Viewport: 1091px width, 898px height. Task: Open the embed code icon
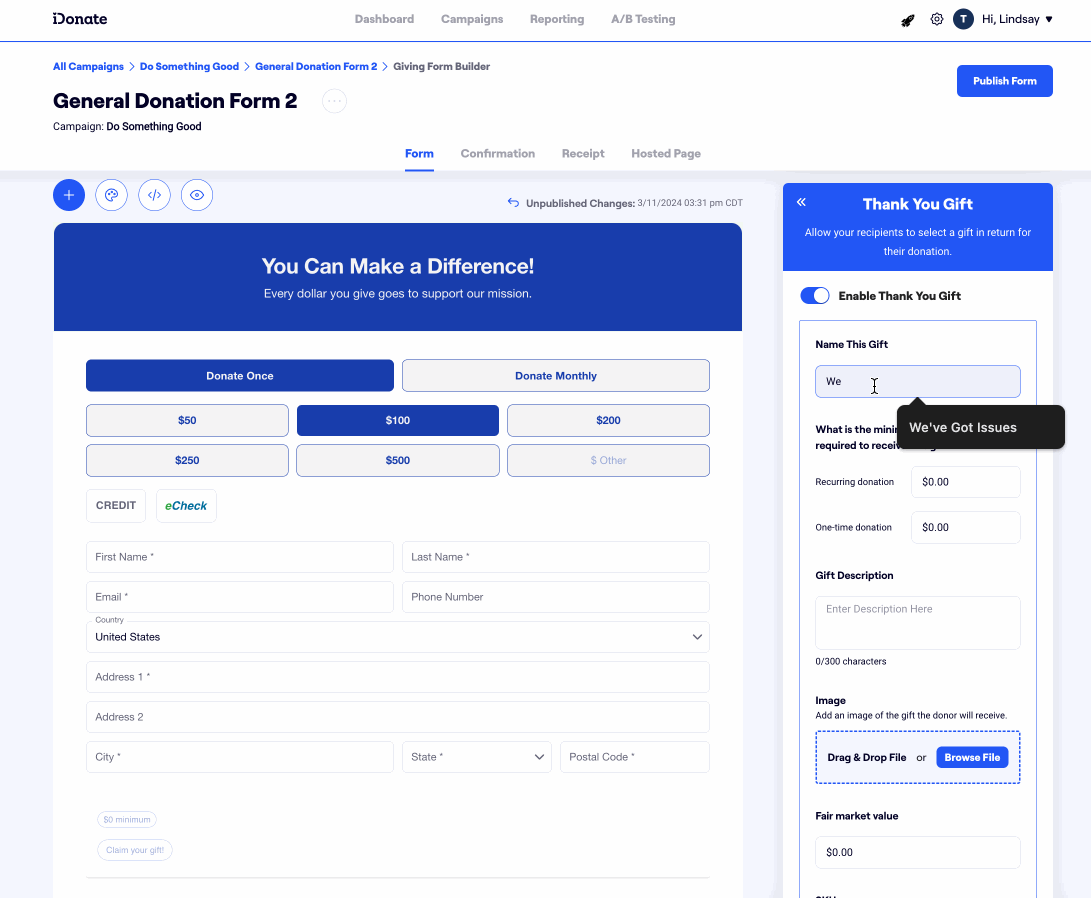[x=154, y=195]
